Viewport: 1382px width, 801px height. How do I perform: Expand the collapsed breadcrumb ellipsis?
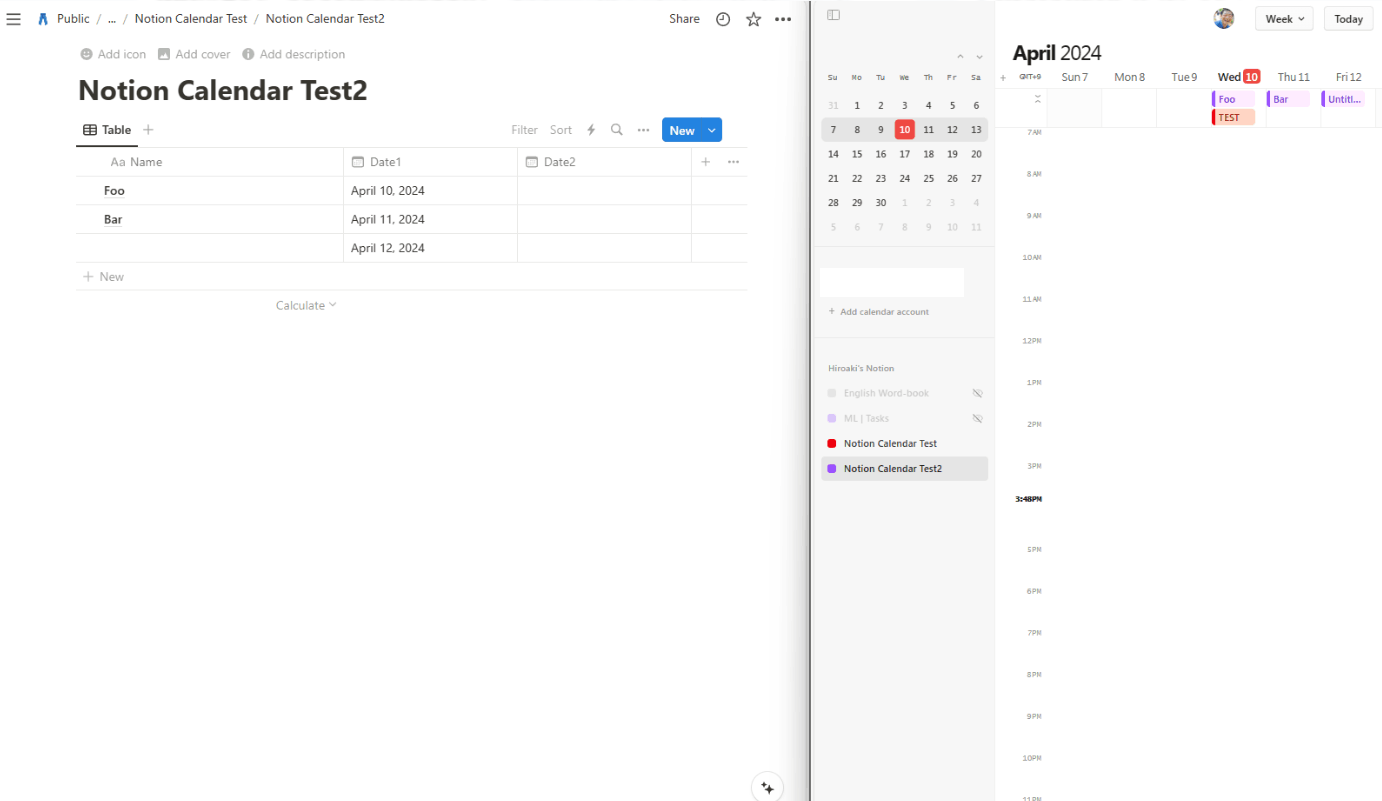pos(112,19)
